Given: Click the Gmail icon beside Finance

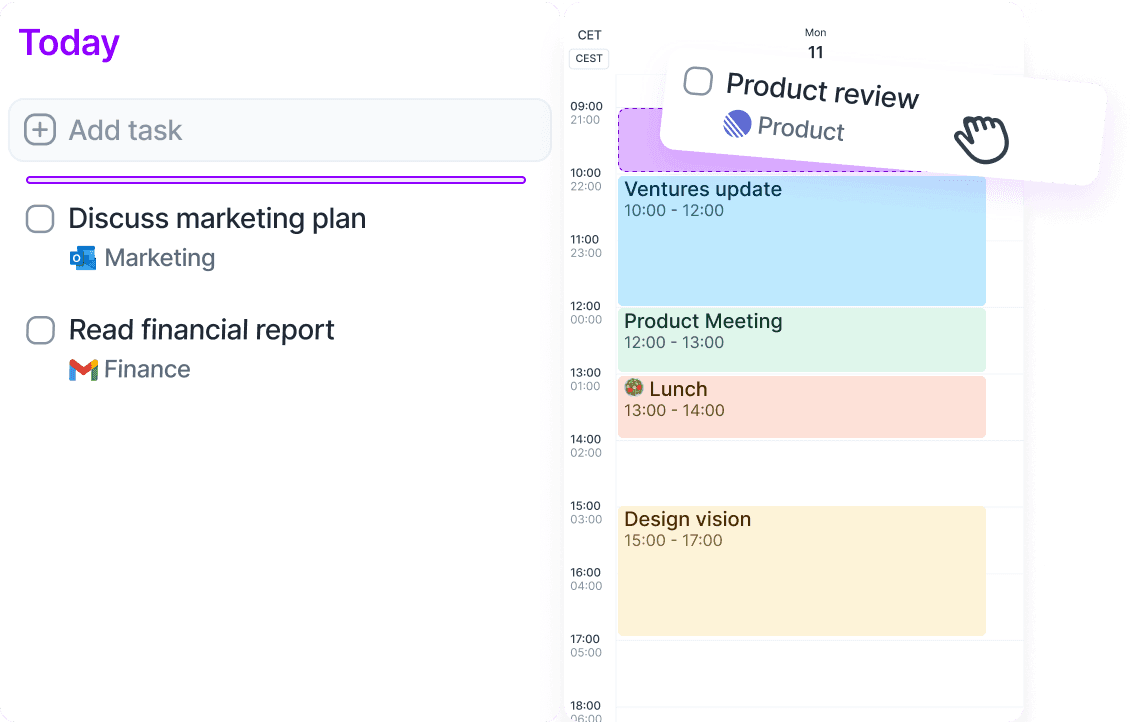Looking at the screenshot, I should pos(82,368).
